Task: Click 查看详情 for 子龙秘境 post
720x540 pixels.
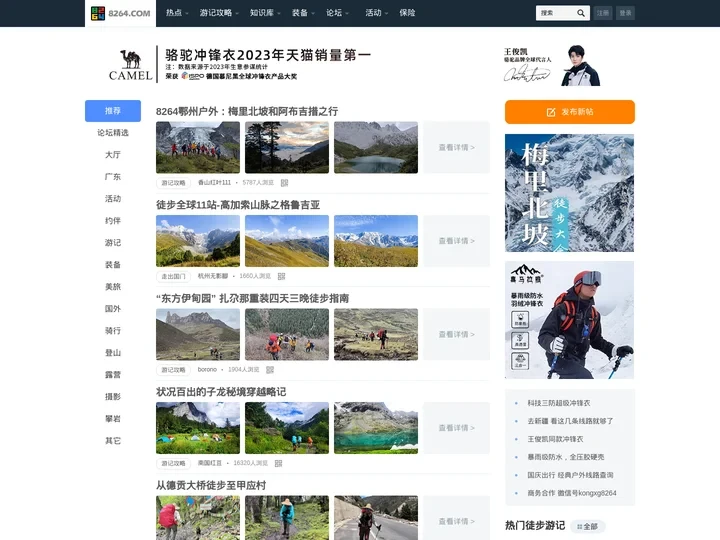Action: point(456,428)
